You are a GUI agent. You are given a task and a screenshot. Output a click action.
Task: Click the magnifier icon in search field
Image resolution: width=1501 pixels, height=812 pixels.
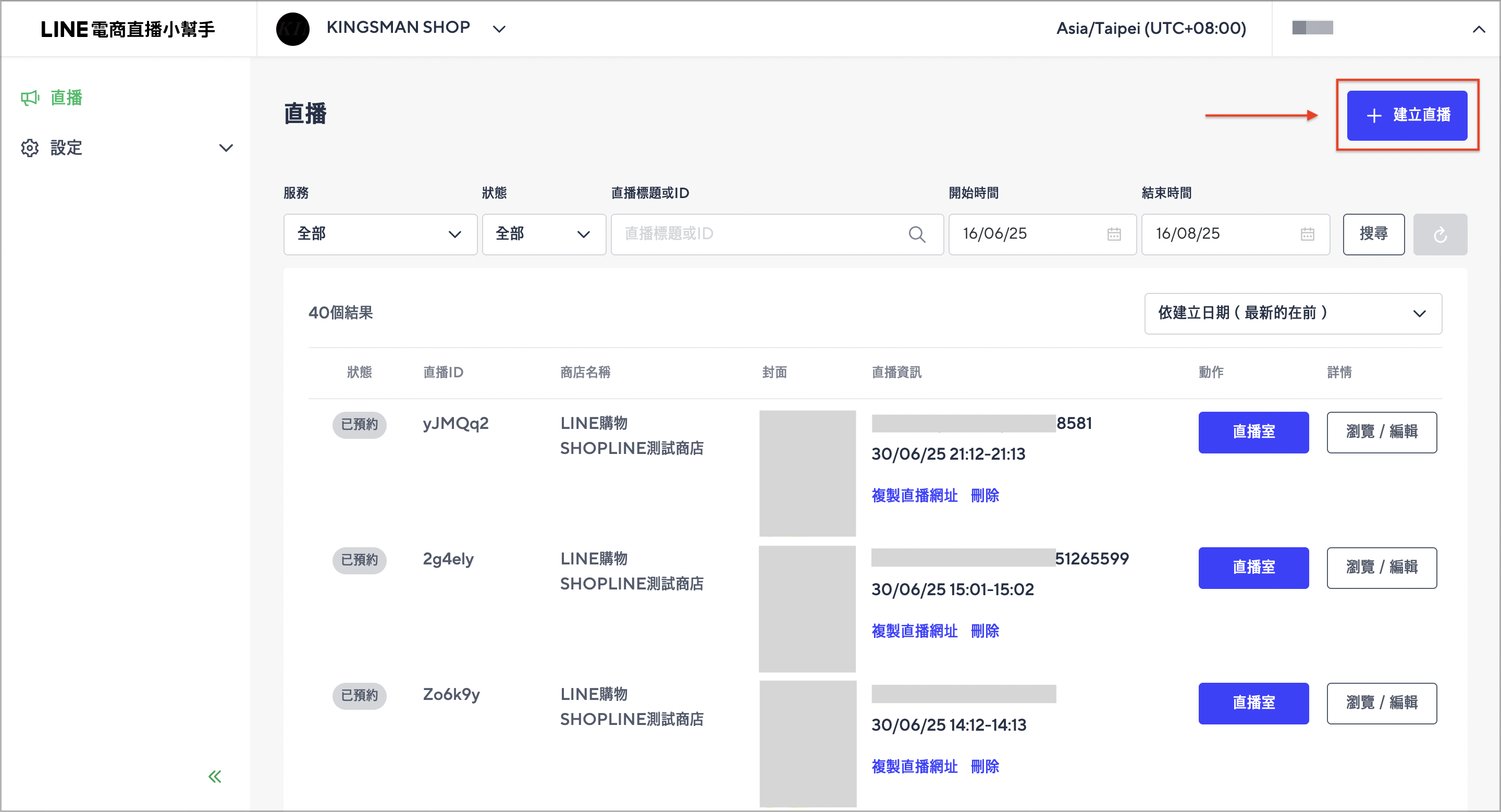[x=917, y=234]
